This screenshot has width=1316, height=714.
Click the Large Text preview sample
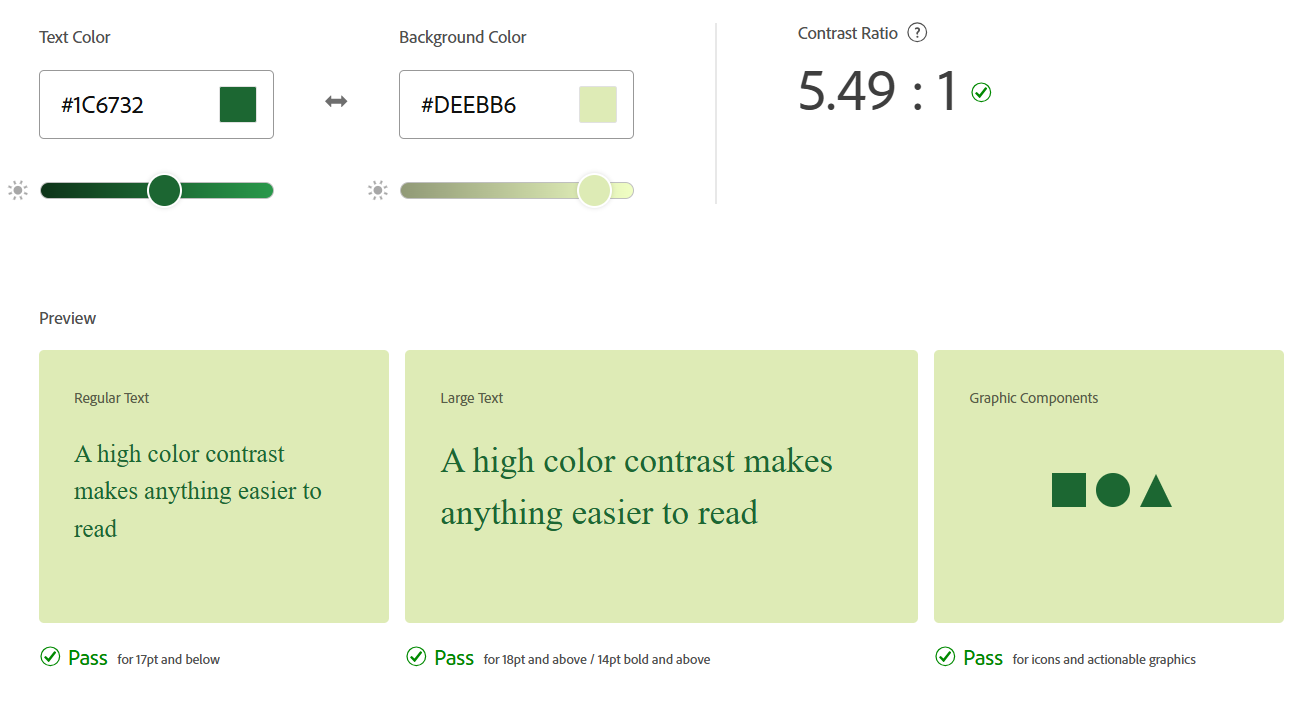[637, 487]
